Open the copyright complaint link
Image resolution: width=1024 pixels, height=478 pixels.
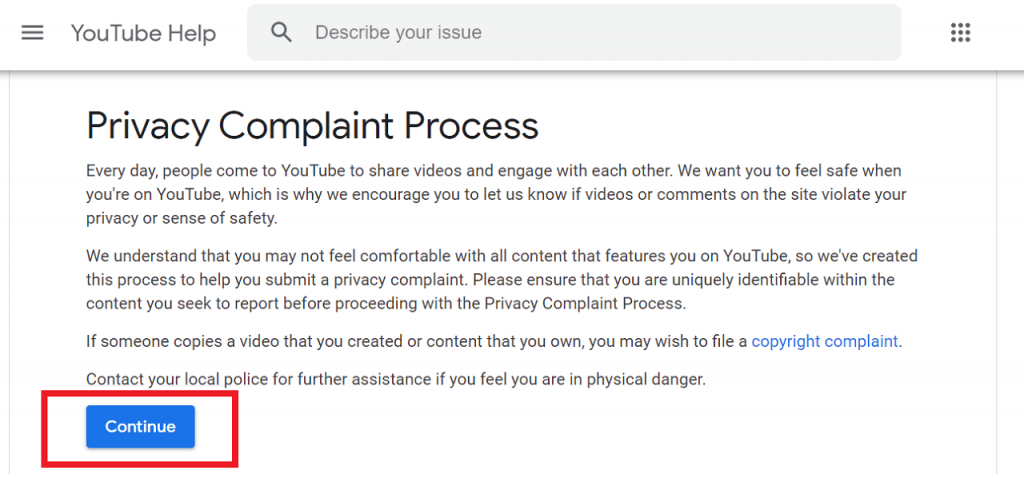click(825, 342)
